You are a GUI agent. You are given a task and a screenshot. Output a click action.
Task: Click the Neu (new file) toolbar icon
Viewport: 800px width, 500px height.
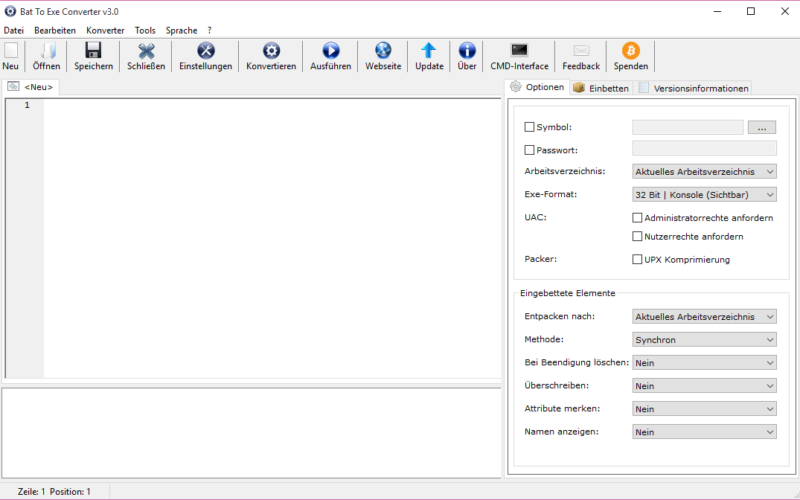coord(11,51)
